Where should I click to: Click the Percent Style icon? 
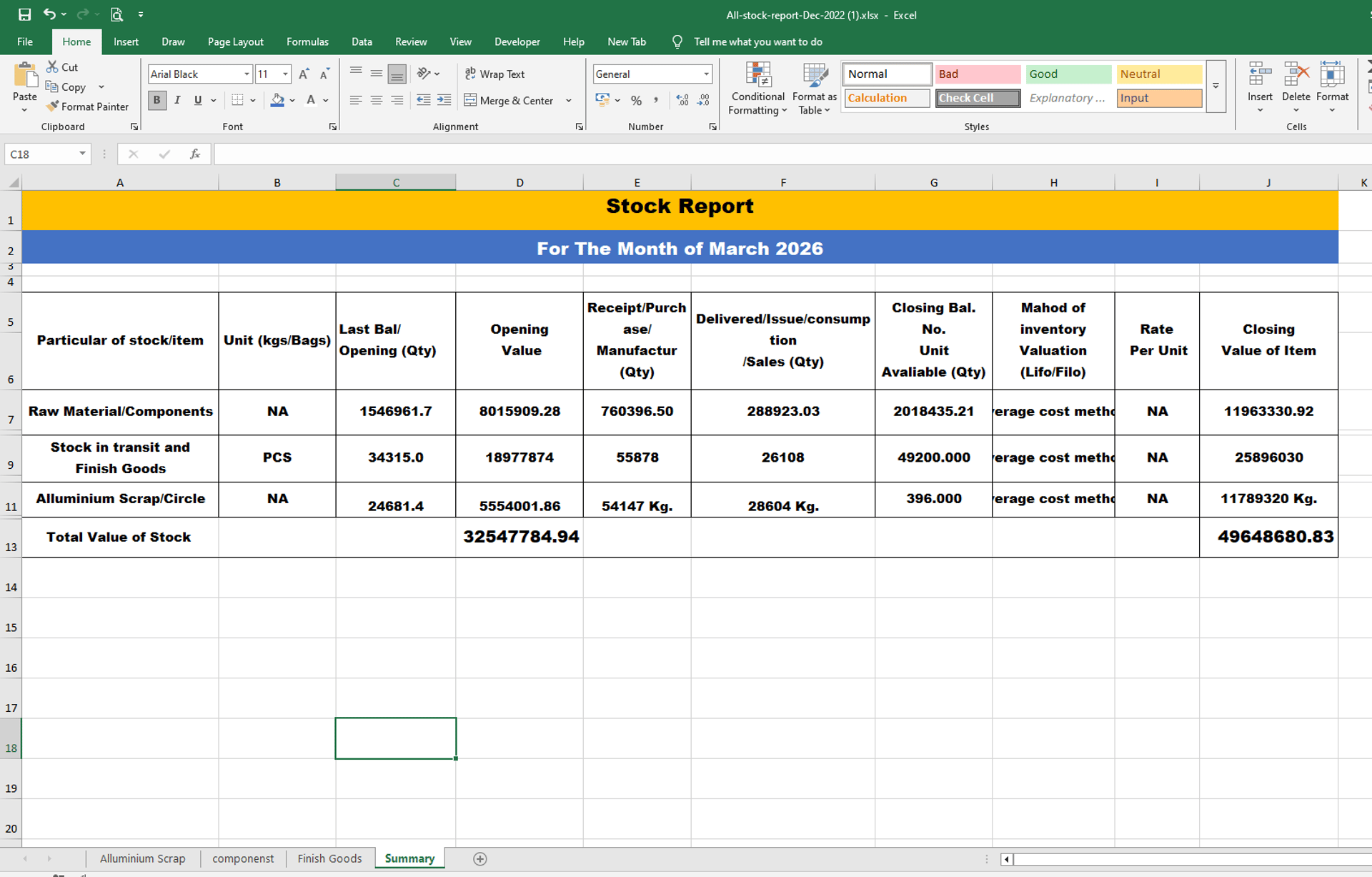(636, 100)
